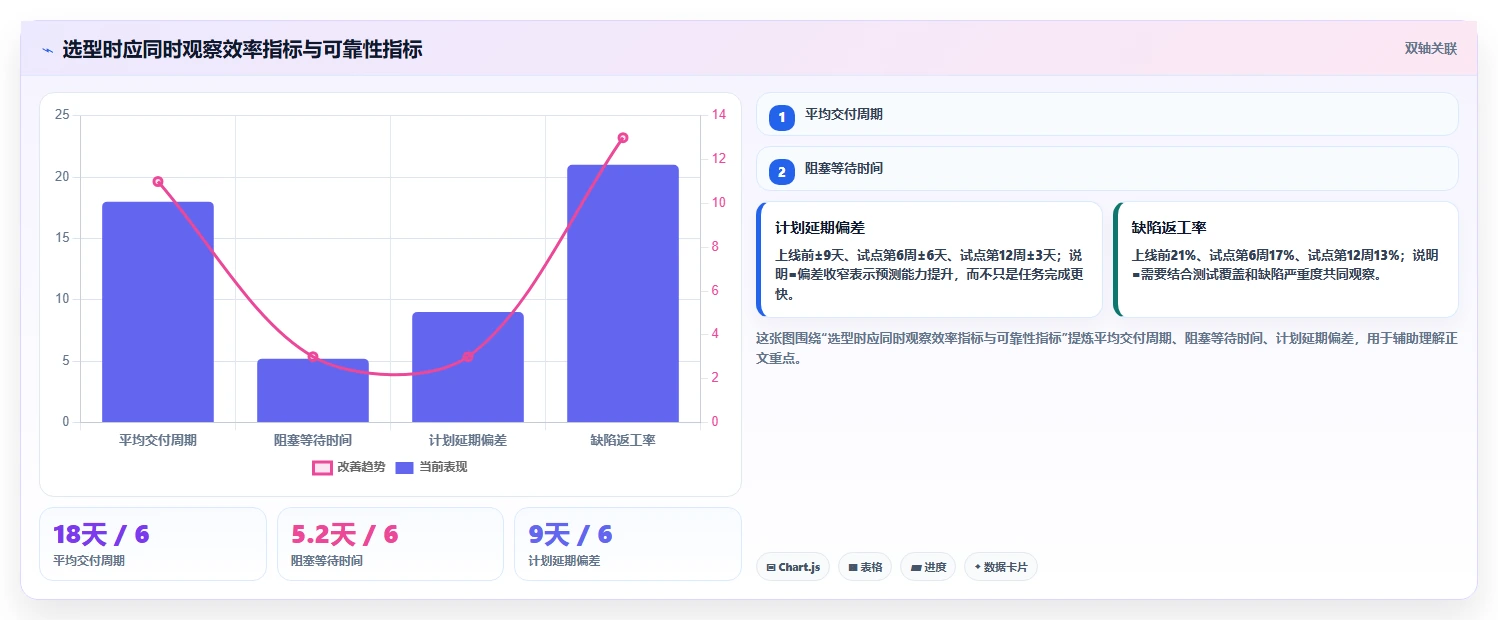Click the summary paragraph starting 这张图围绕
The width and height of the screenshot is (1498, 620).
1106,348
